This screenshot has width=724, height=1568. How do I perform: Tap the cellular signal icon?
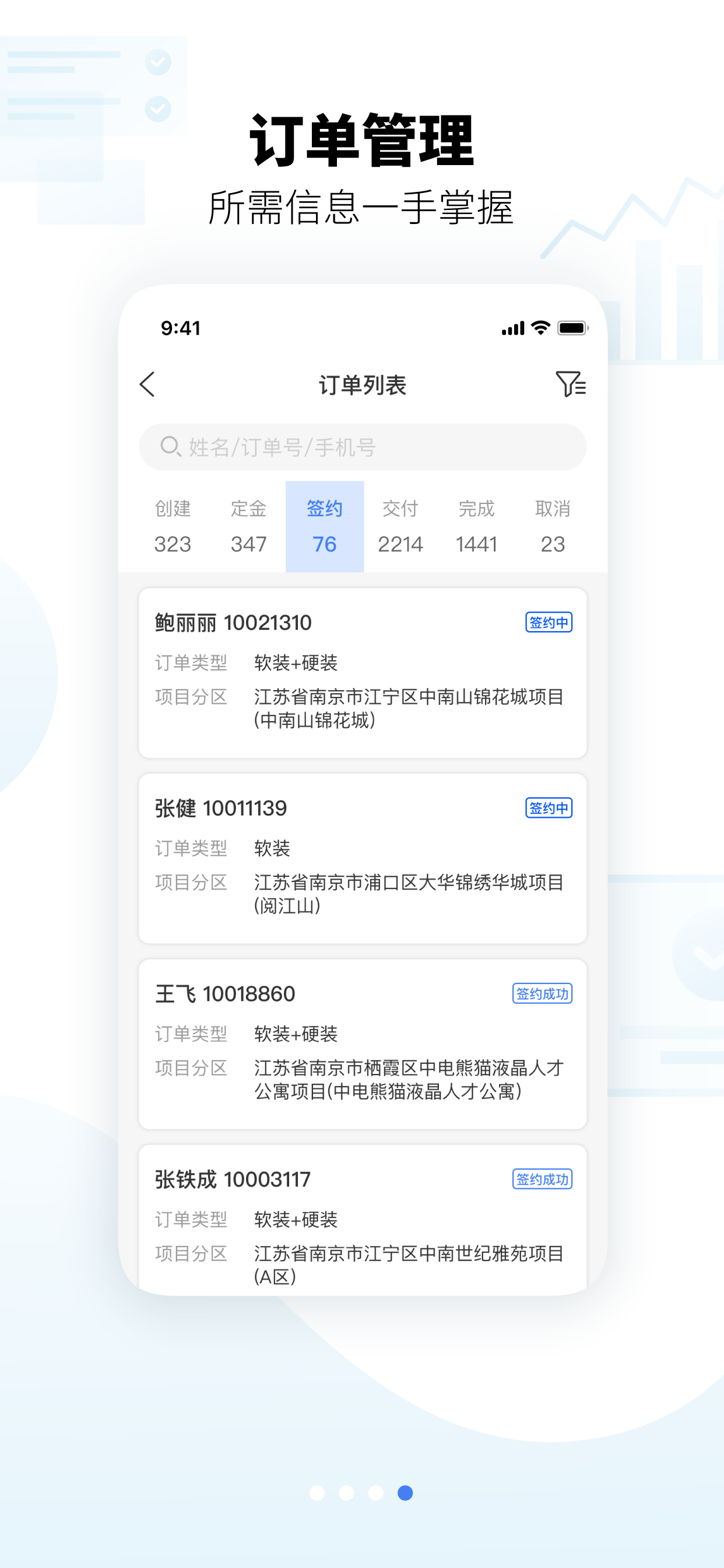513,328
